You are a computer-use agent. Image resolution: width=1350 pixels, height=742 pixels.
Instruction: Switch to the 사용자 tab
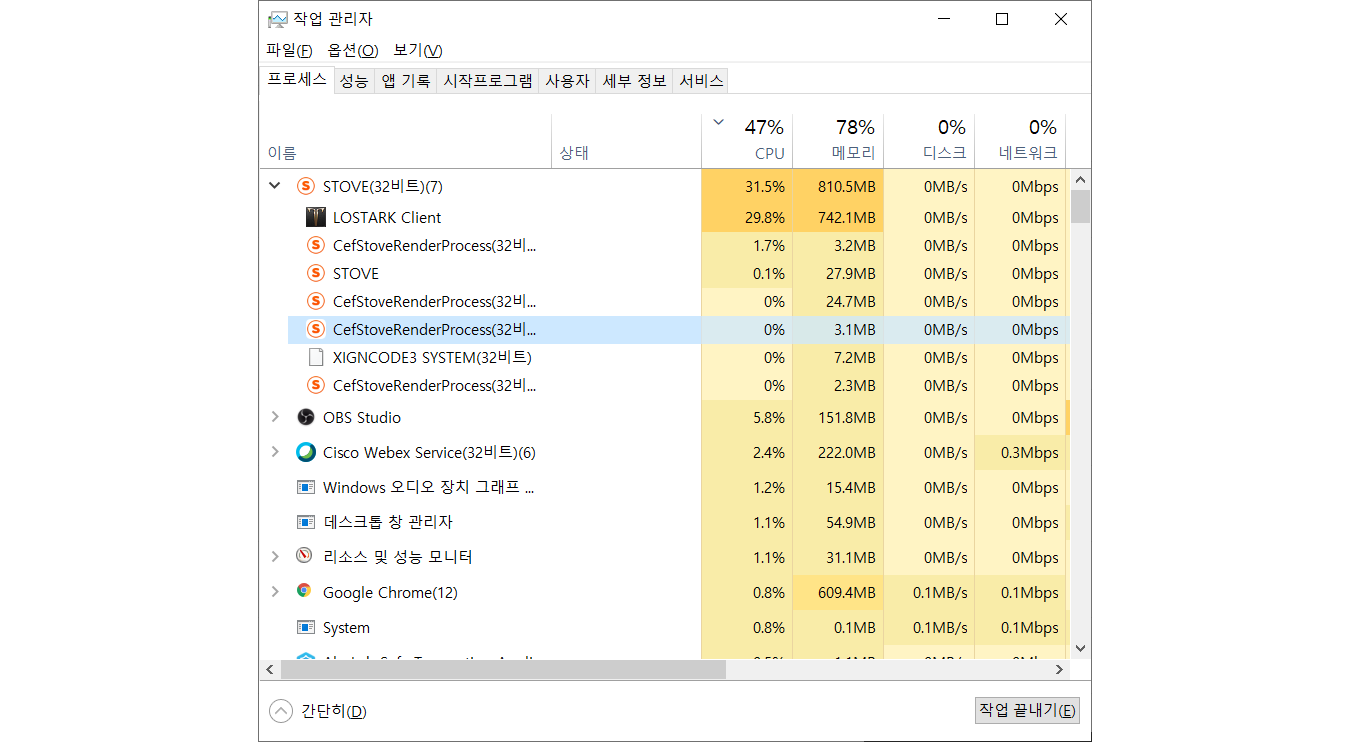(x=567, y=81)
